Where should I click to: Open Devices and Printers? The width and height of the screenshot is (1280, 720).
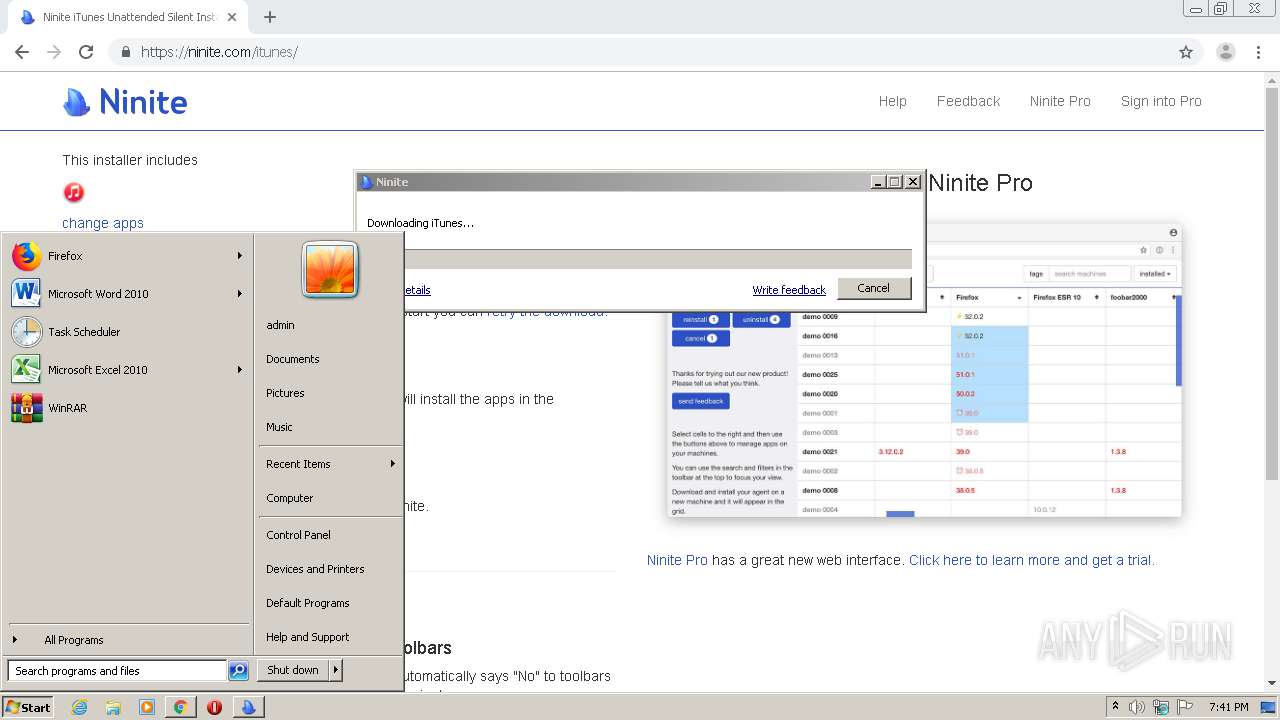(315, 569)
